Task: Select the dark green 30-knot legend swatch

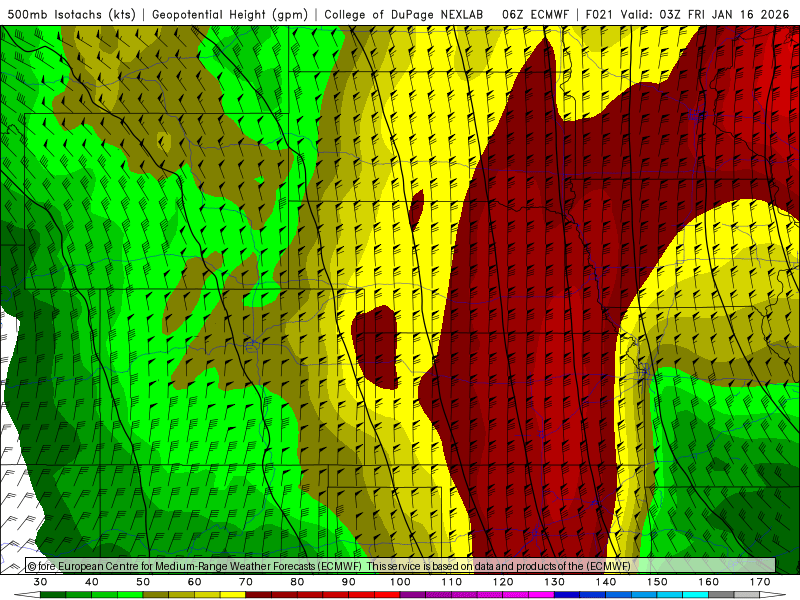Action: pos(53,595)
